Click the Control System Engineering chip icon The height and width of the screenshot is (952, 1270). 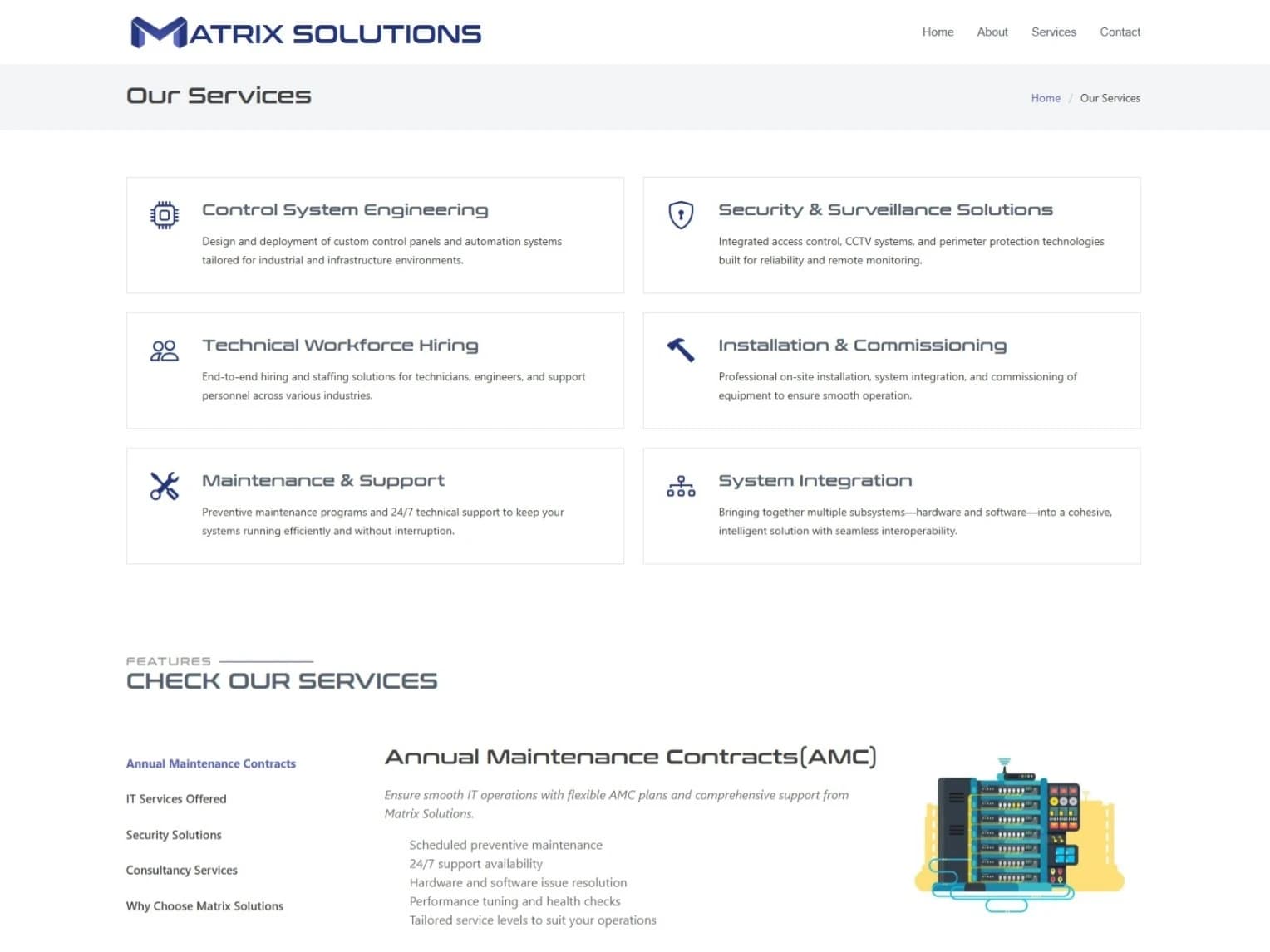[x=165, y=215]
